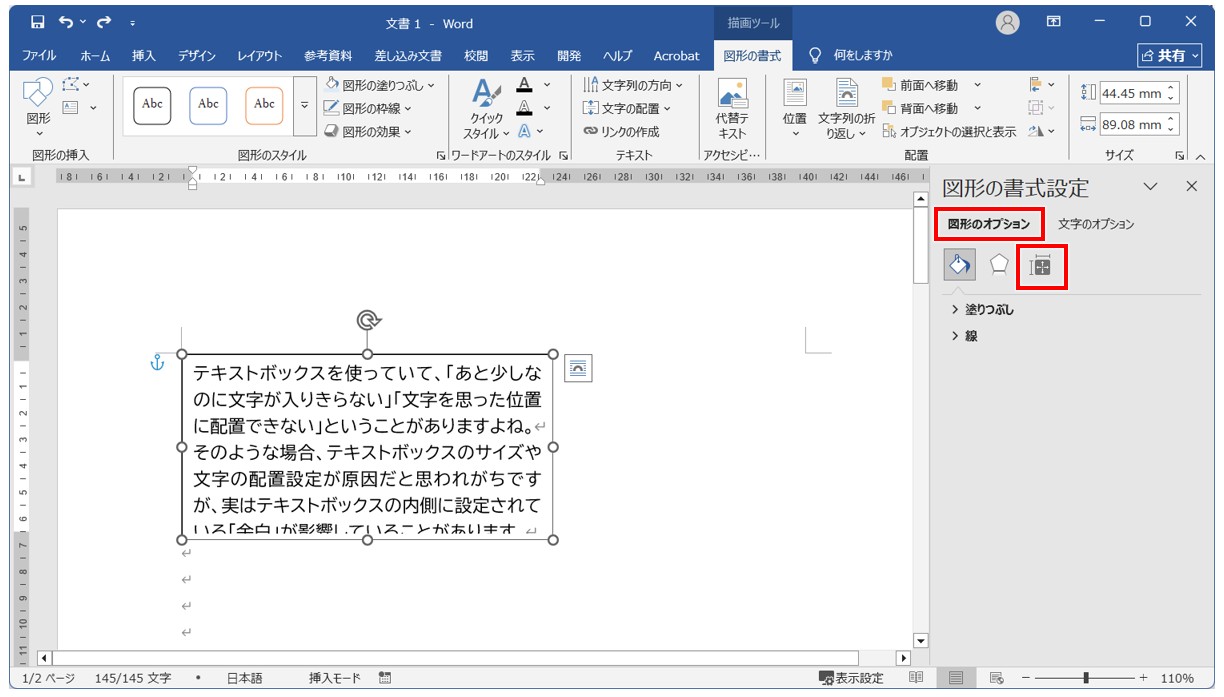Click the user account avatar icon

click(1008, 22)
